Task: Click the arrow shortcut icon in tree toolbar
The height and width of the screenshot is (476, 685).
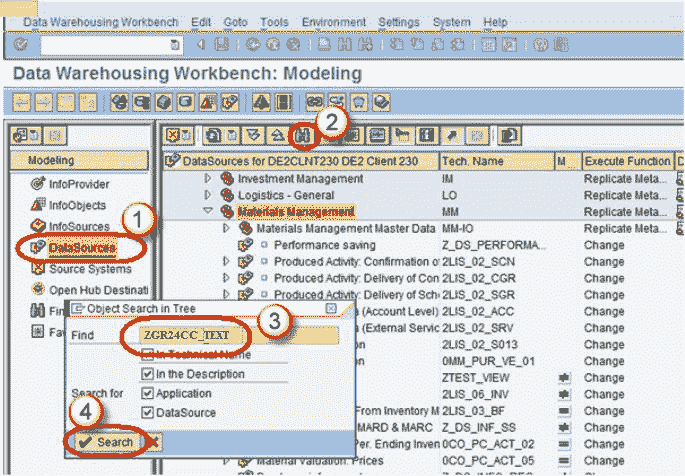Action: pos(452,136)
